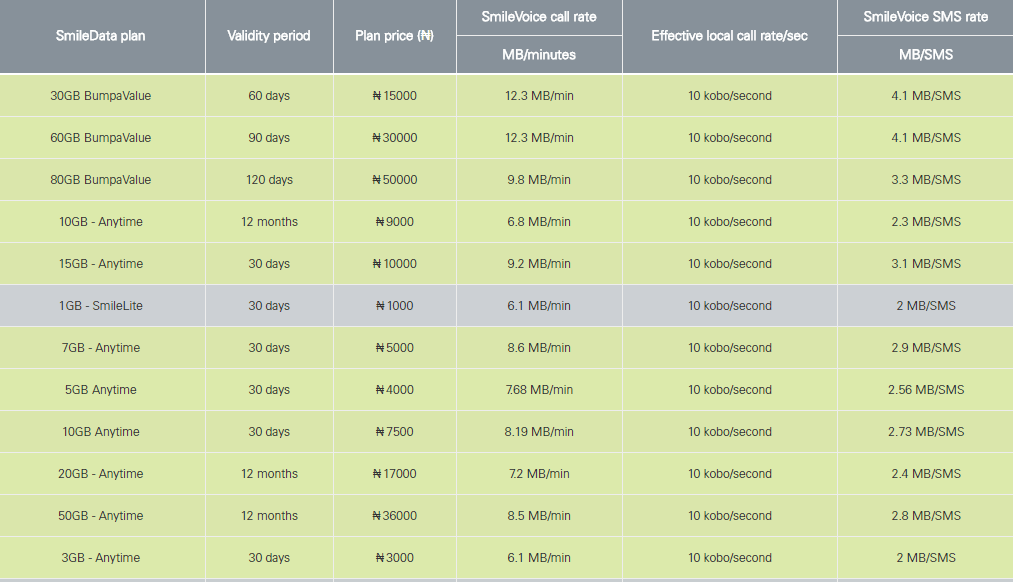
Task: Click the SmileData plan column header
Action: tap(101, 36)
